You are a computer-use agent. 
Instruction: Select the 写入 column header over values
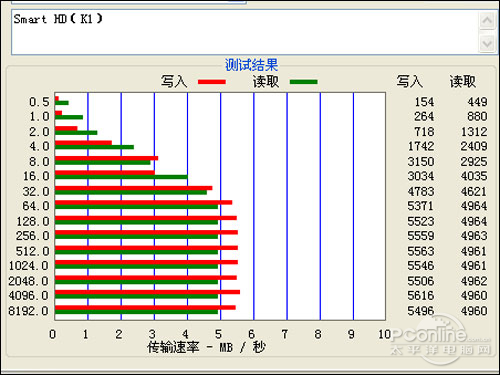click(410, 81)
